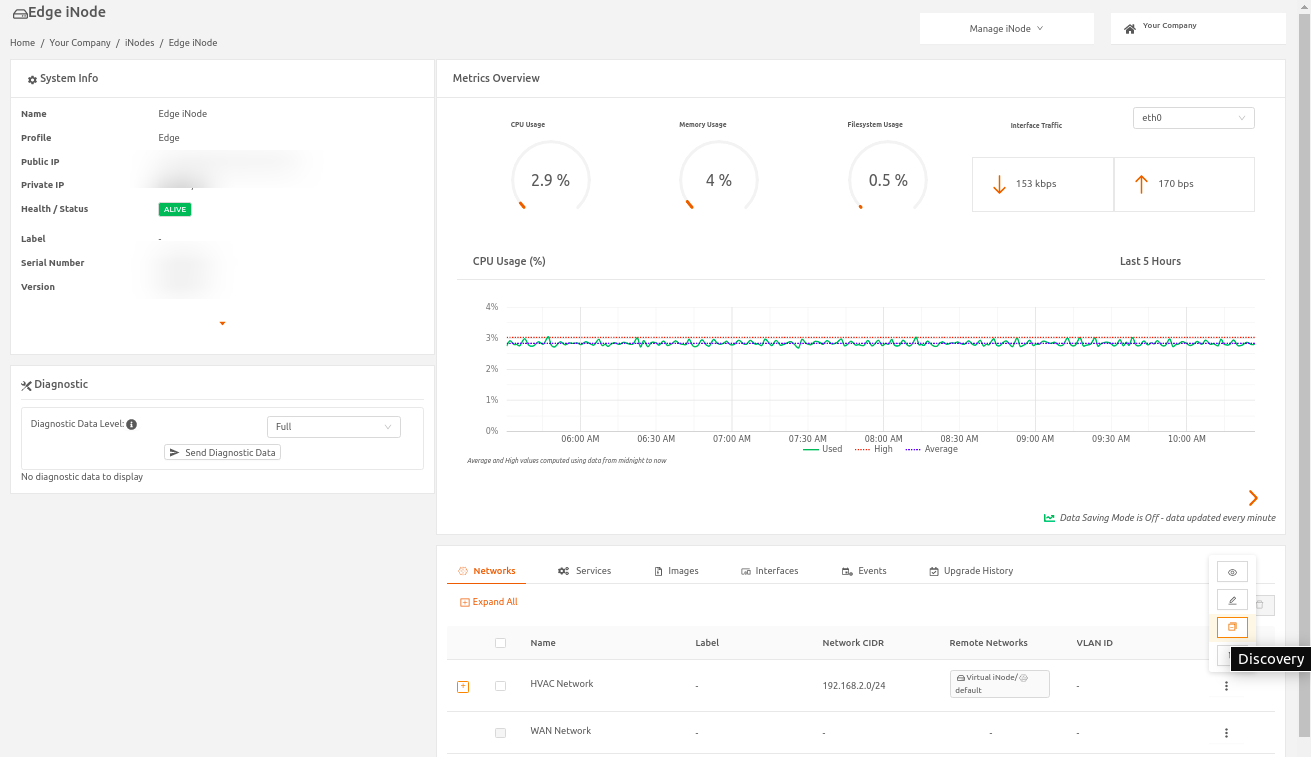Open the Manage iNode dropdown
Viewport: 1311px width, 757px height.
coord(1006,29)
